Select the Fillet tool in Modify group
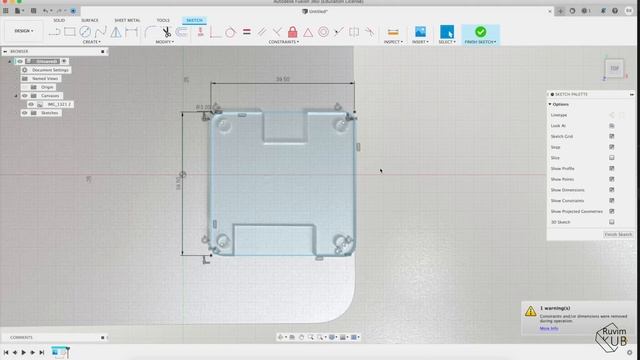The height and width of the screenshot is (360, 640). [151, 32]
